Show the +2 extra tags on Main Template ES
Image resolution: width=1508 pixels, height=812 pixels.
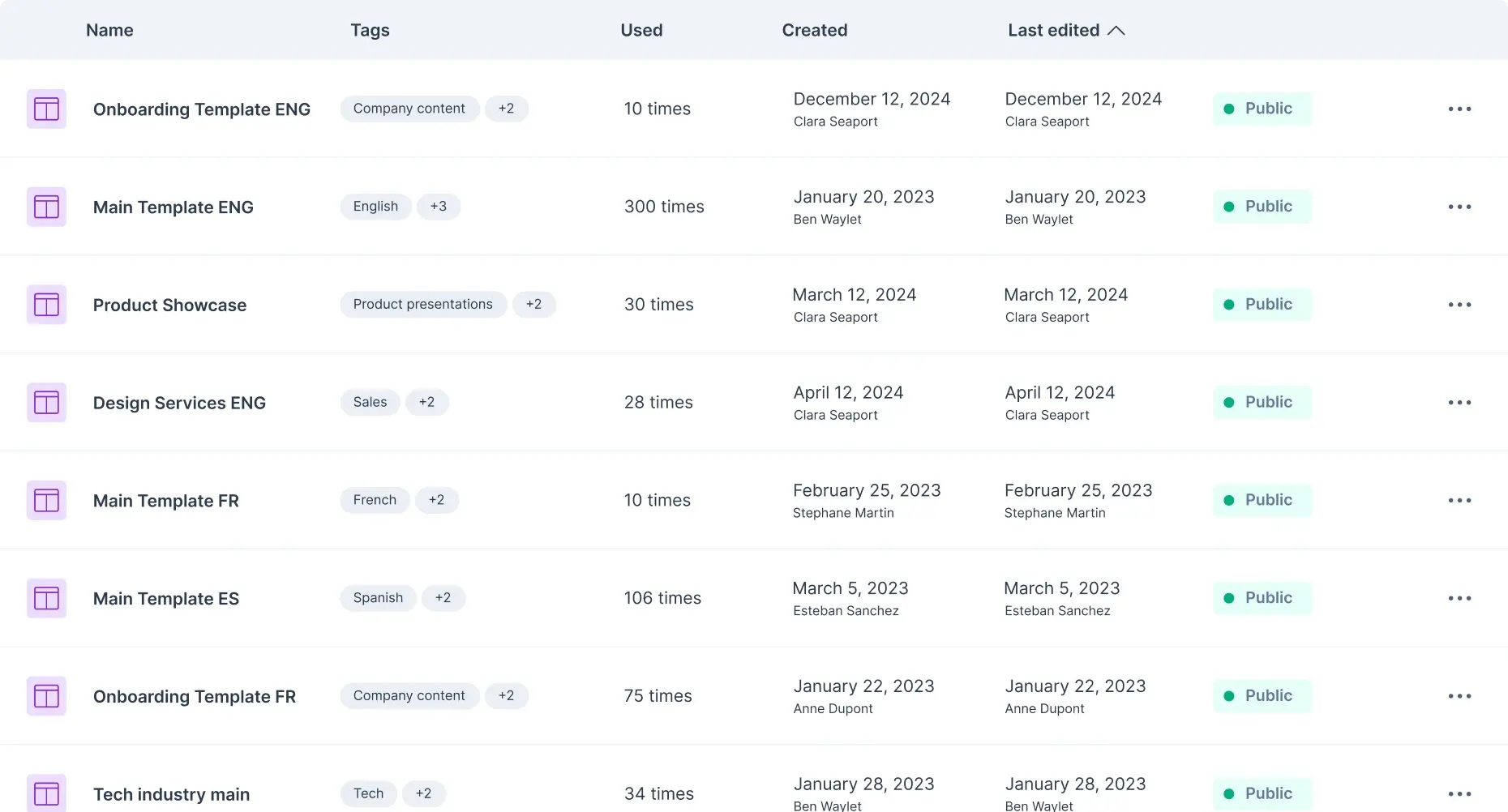click(443, 598)
